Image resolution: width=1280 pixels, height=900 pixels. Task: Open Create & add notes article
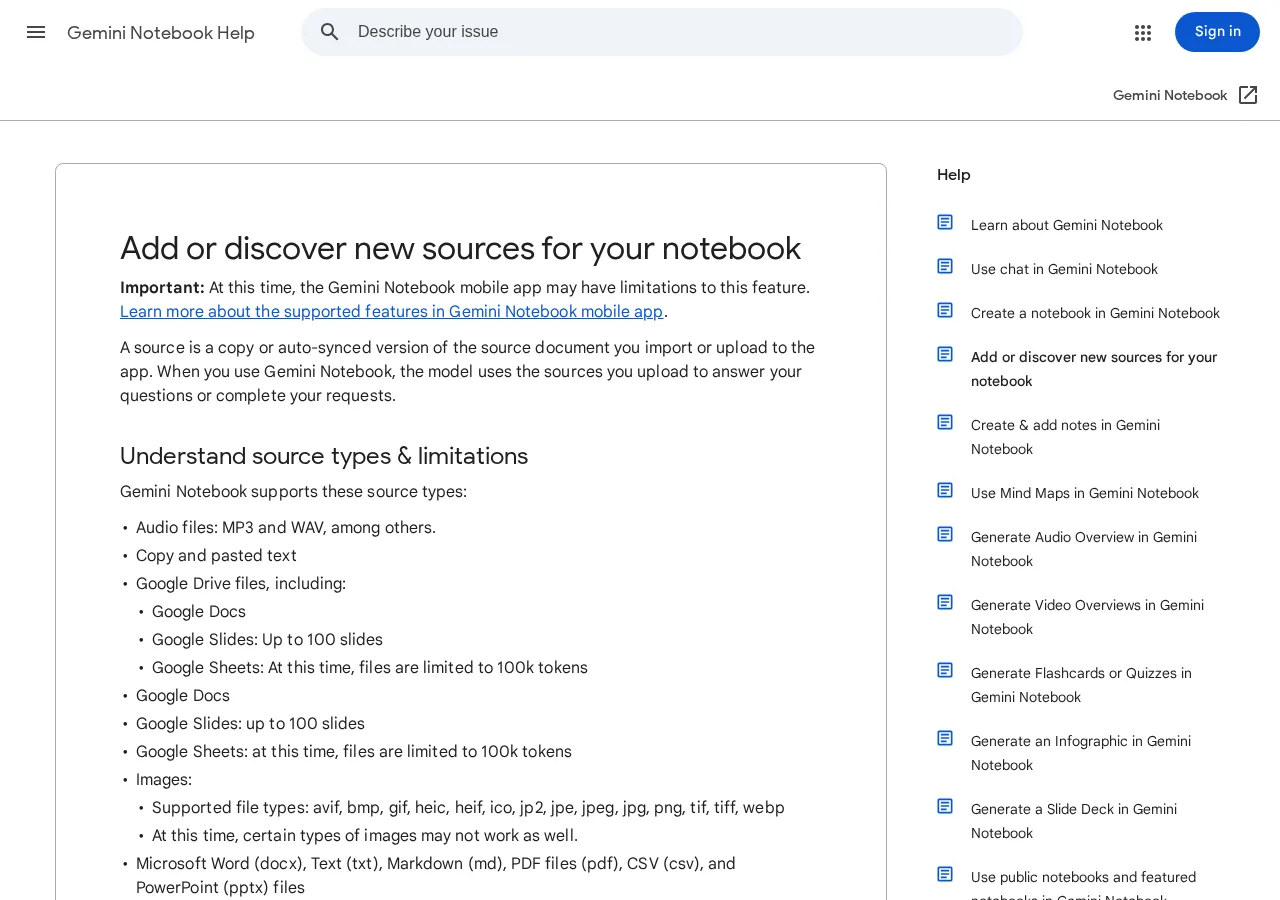[x=1066, y=437]
